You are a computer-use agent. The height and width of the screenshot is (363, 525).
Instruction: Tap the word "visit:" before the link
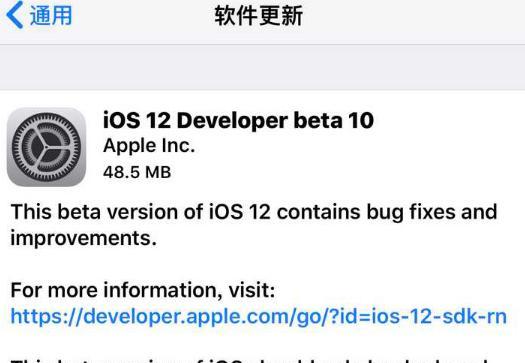pyautogui.click(x=252, y=290)
